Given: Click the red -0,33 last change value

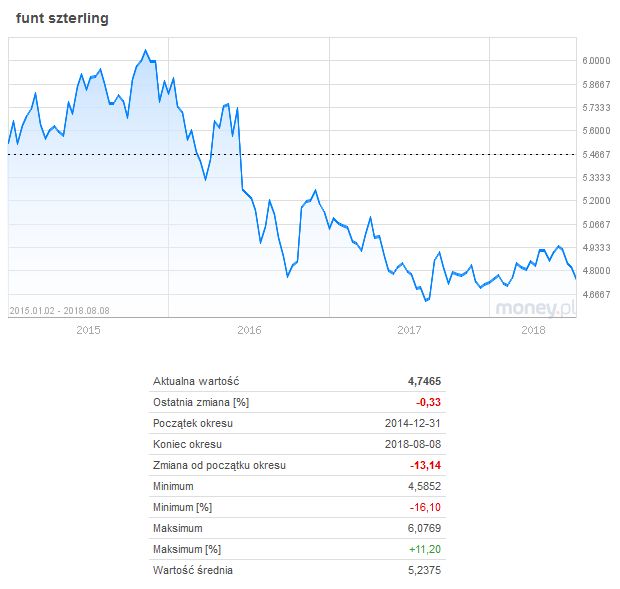Looking at the screenshot, I should pyautogui.click(x=429, y=402).
